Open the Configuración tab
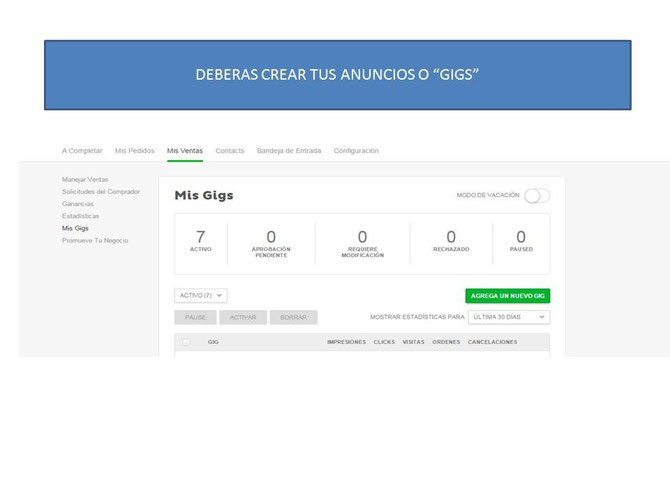Screen dimensions: 670x503 tap(356, 151)
